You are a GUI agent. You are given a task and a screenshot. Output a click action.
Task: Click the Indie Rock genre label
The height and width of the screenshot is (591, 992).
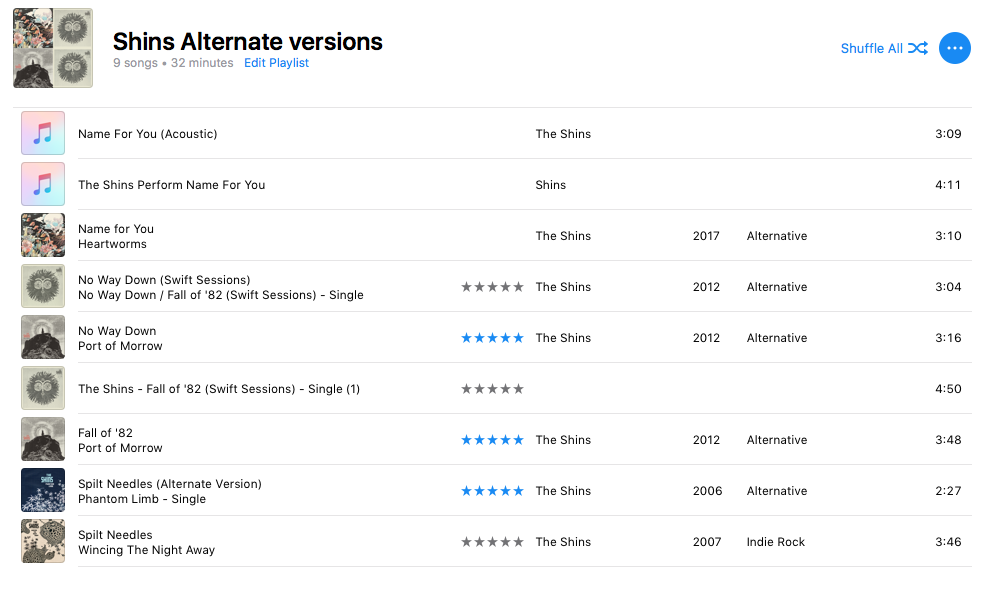click(x=776, y=542)
